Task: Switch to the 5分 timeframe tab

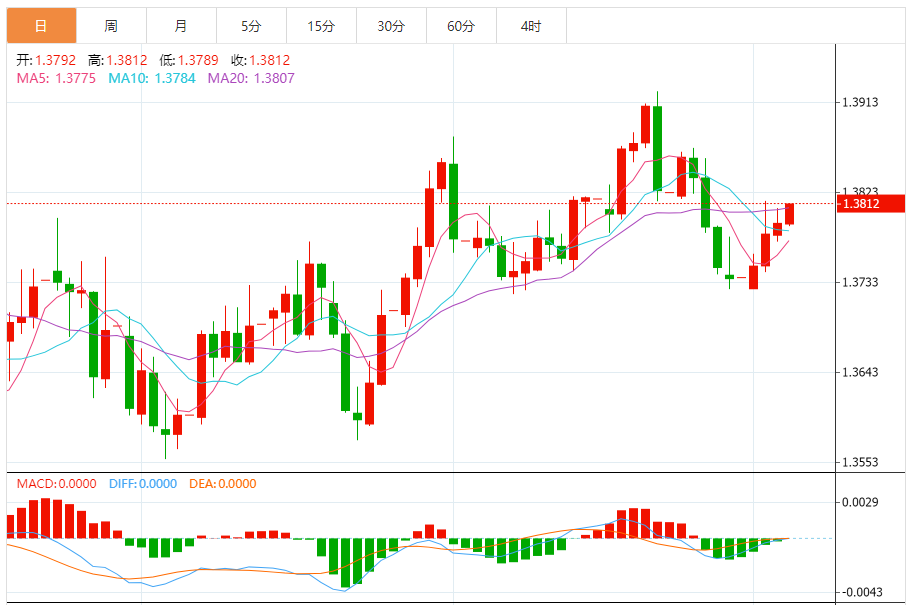Action: pyautogui.click(x=251, y=26)
